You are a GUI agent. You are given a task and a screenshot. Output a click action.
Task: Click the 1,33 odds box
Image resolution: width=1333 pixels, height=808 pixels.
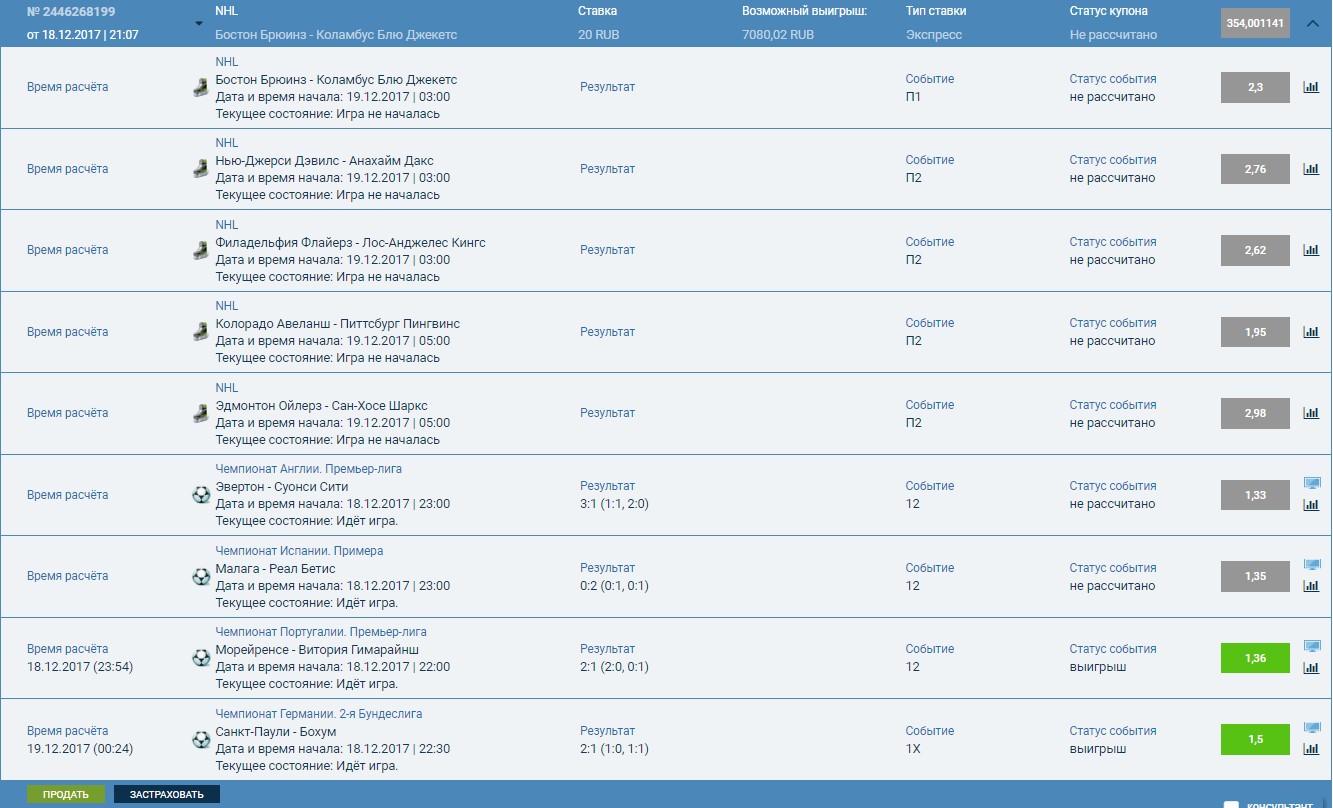[x=1255, y=495]
